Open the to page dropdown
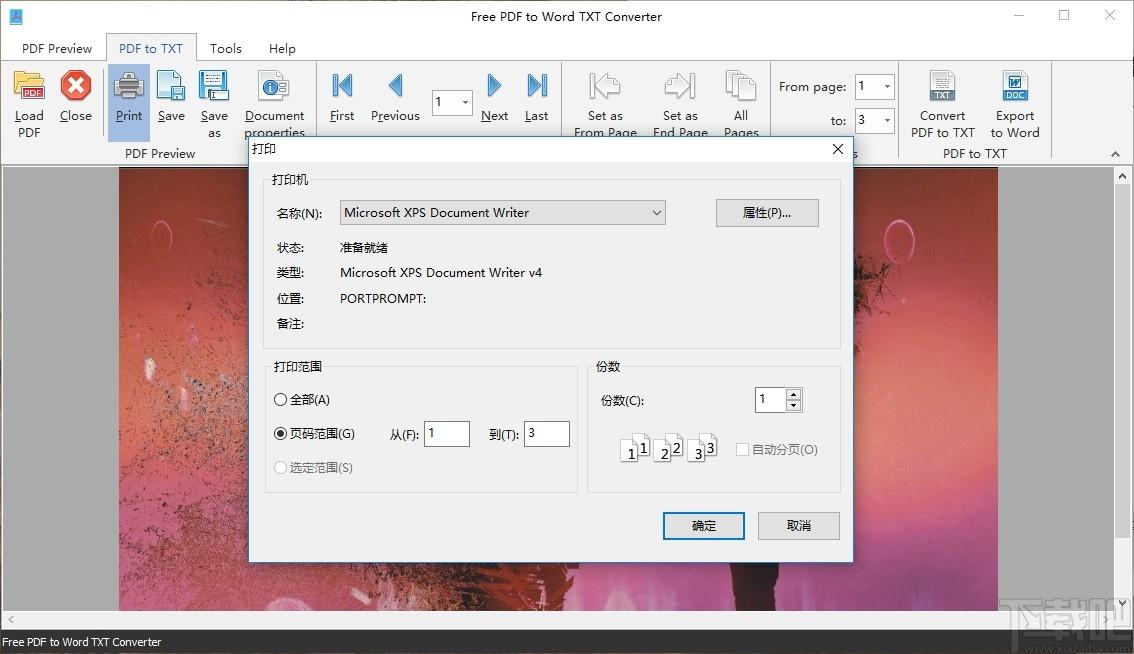This screenshot has height=654, width=1134. tap(887, 120)
